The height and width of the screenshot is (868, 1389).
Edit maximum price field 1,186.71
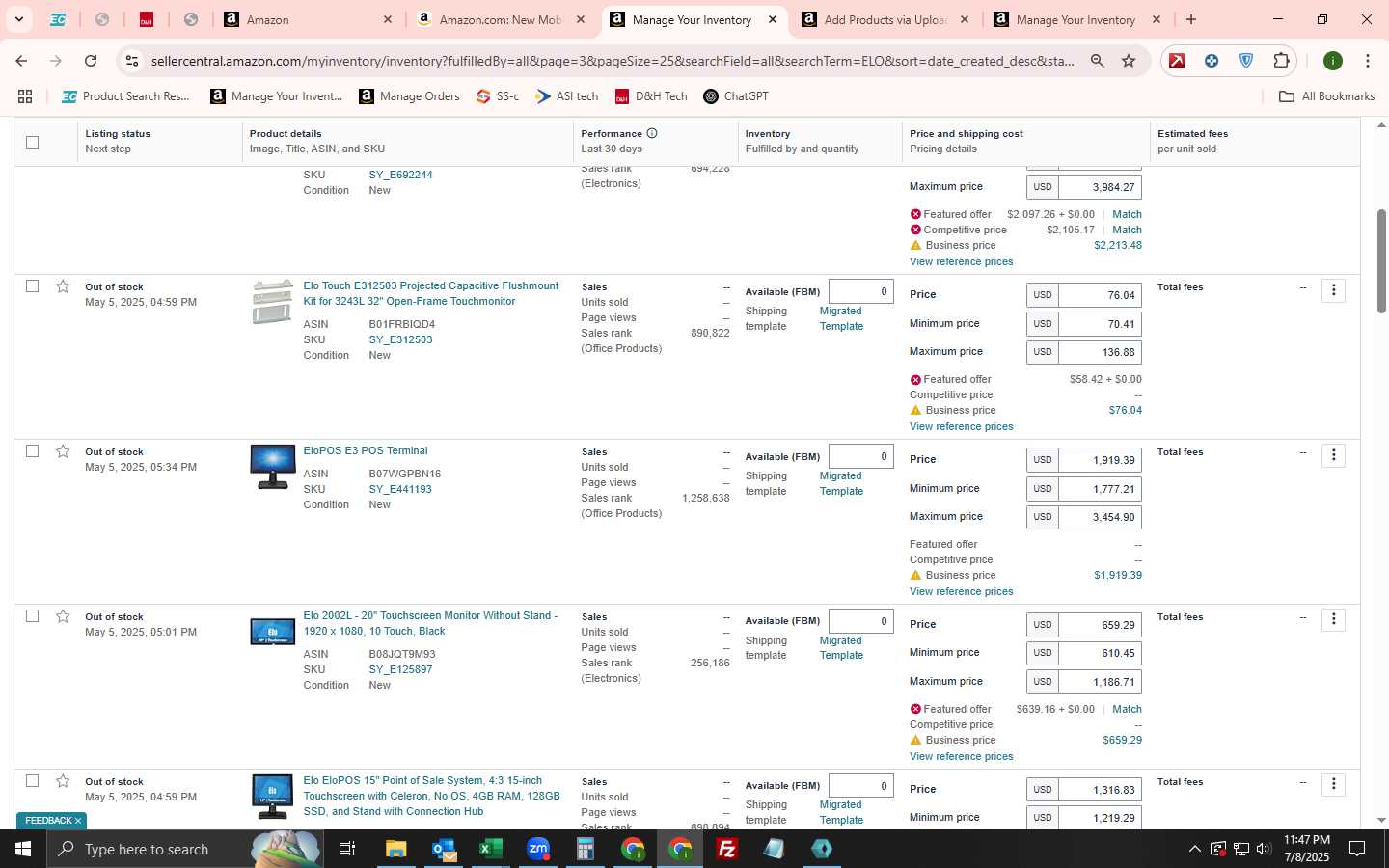[1099, 682]
